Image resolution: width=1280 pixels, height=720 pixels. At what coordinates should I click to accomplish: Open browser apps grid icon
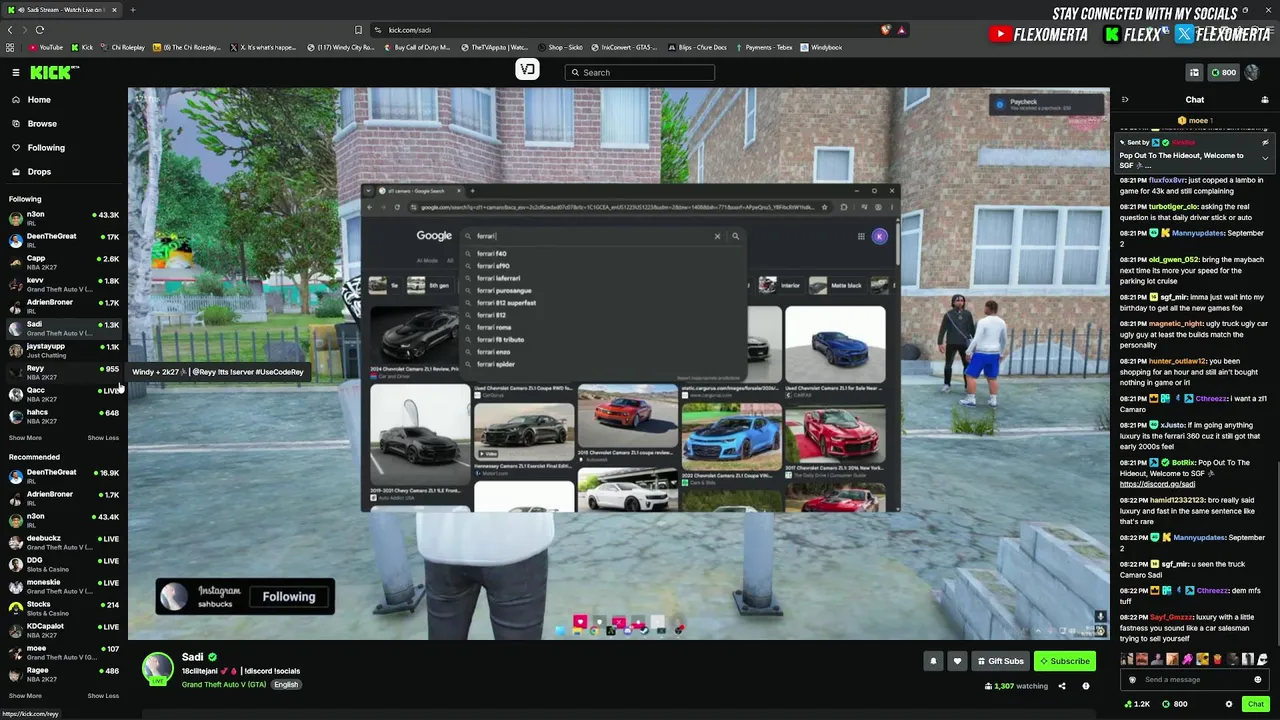pyautogui.click(x=10, y=47)
